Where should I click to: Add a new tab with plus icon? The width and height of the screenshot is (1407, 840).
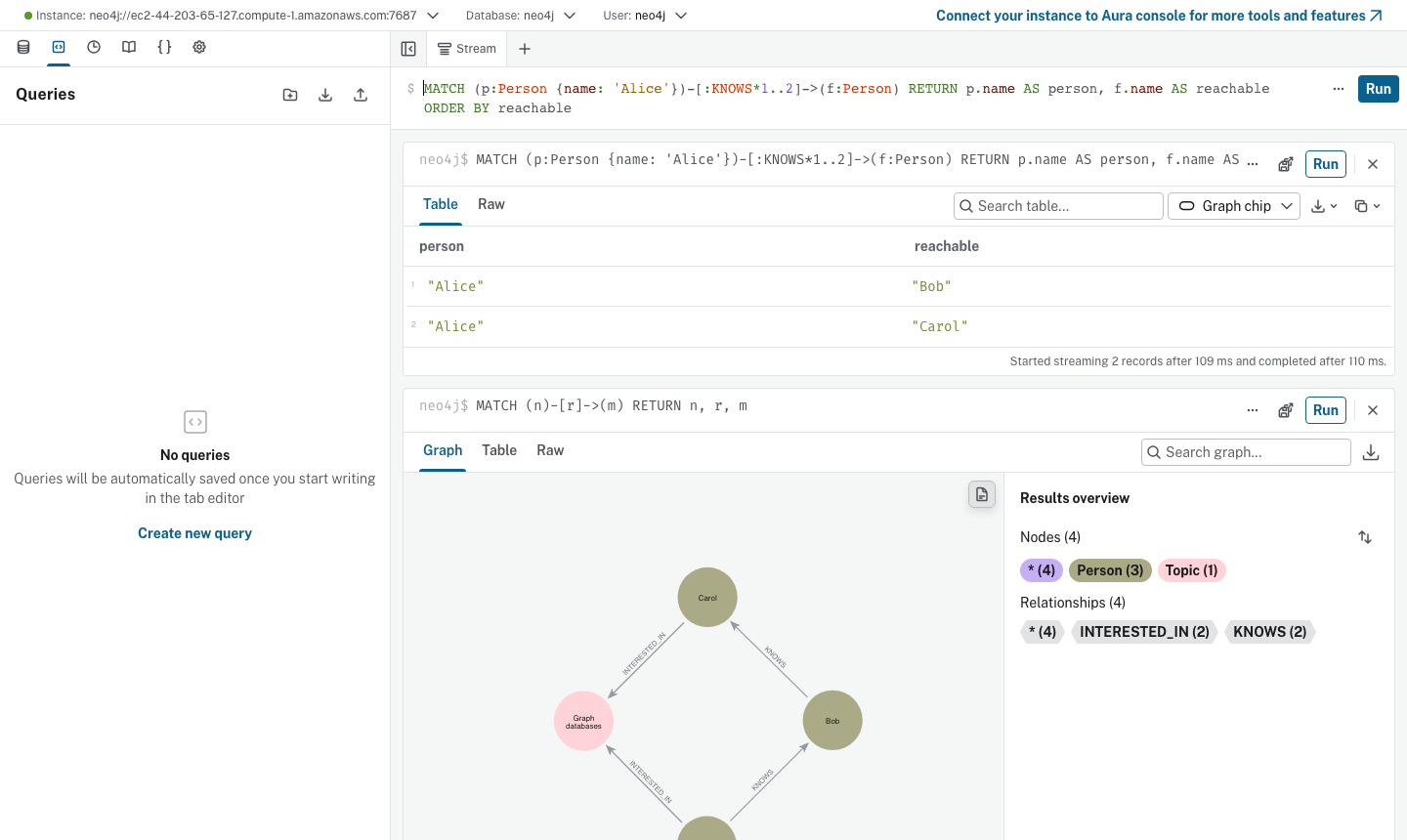(525, 49)
